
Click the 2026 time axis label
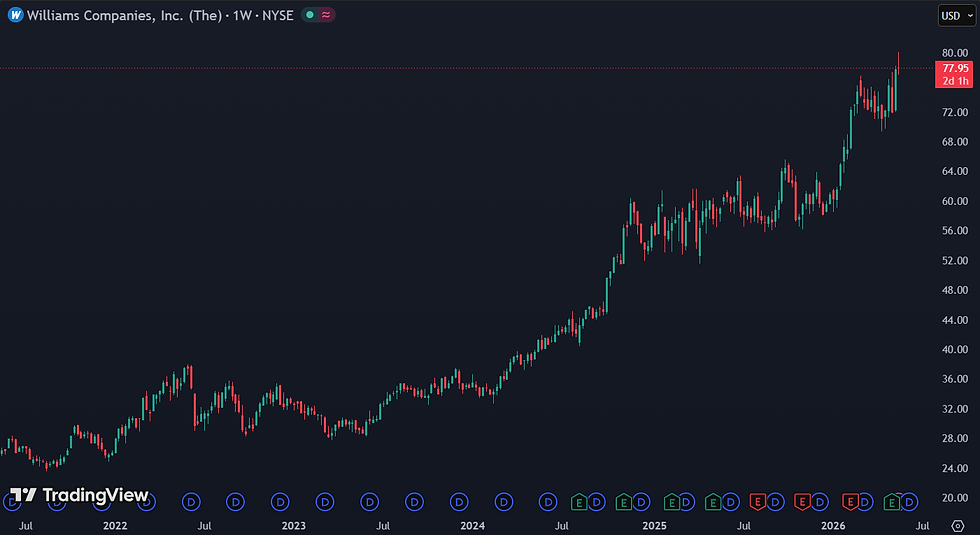coord(833,526)
